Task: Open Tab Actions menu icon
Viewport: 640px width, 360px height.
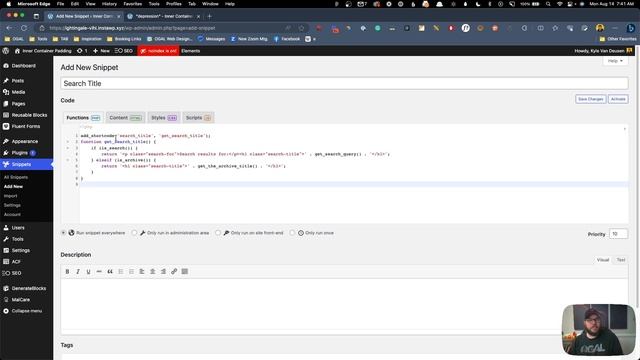Action: point(36,16)
